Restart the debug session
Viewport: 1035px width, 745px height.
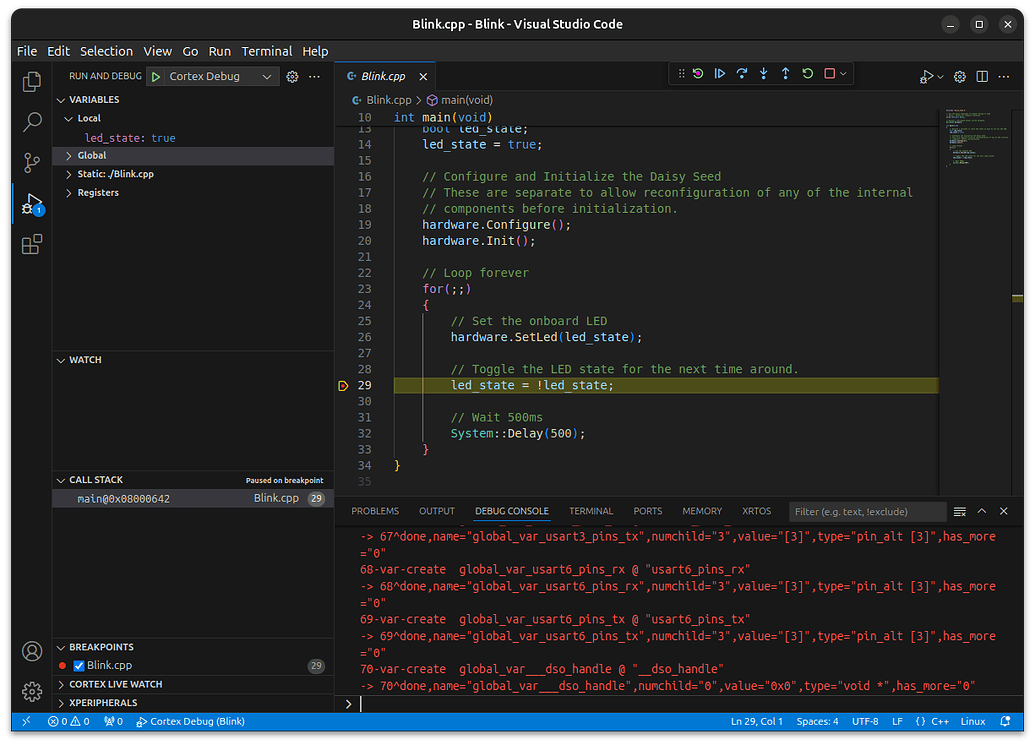click(807, 74)
